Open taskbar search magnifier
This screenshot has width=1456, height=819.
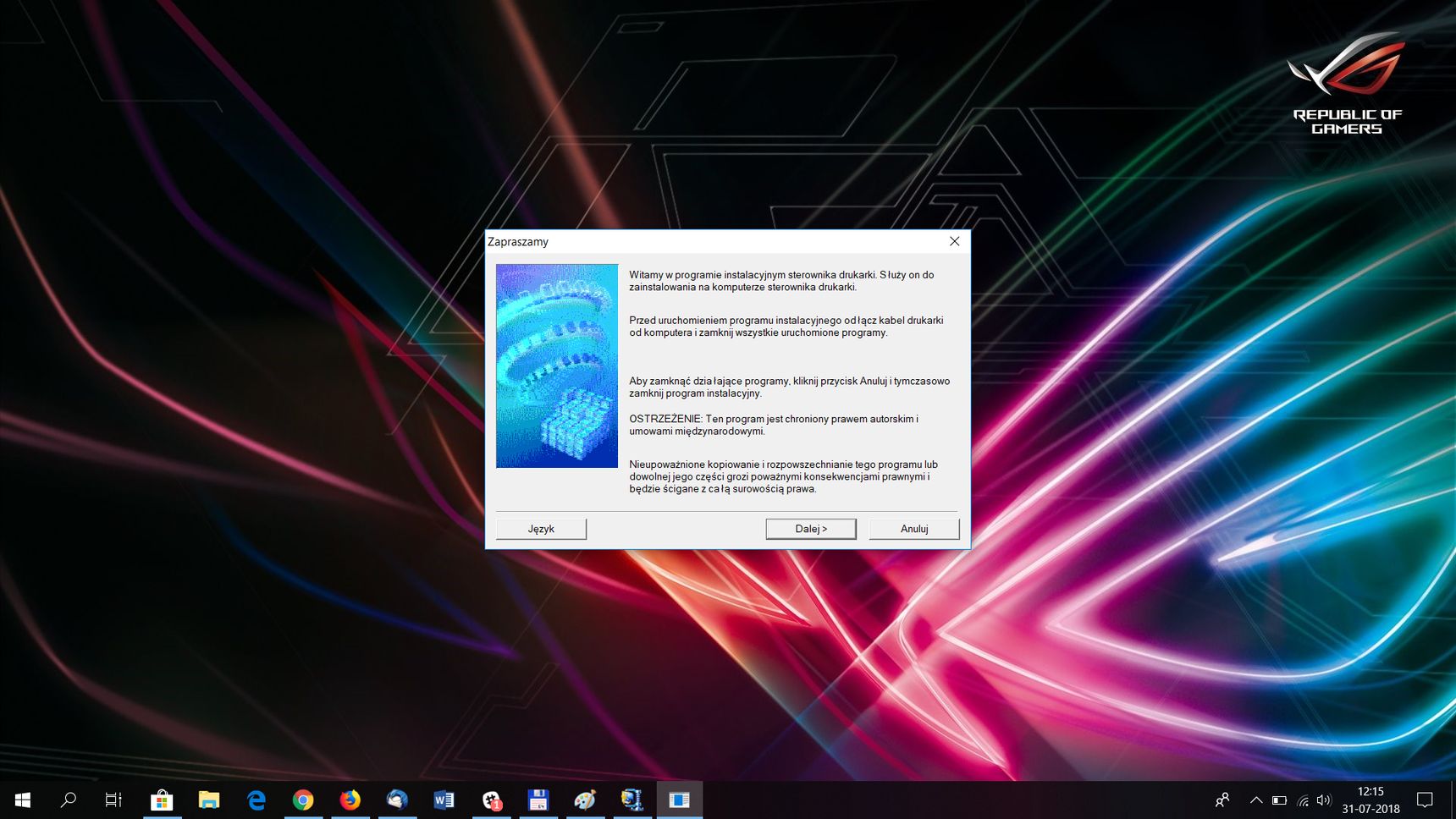coord(69,800)
